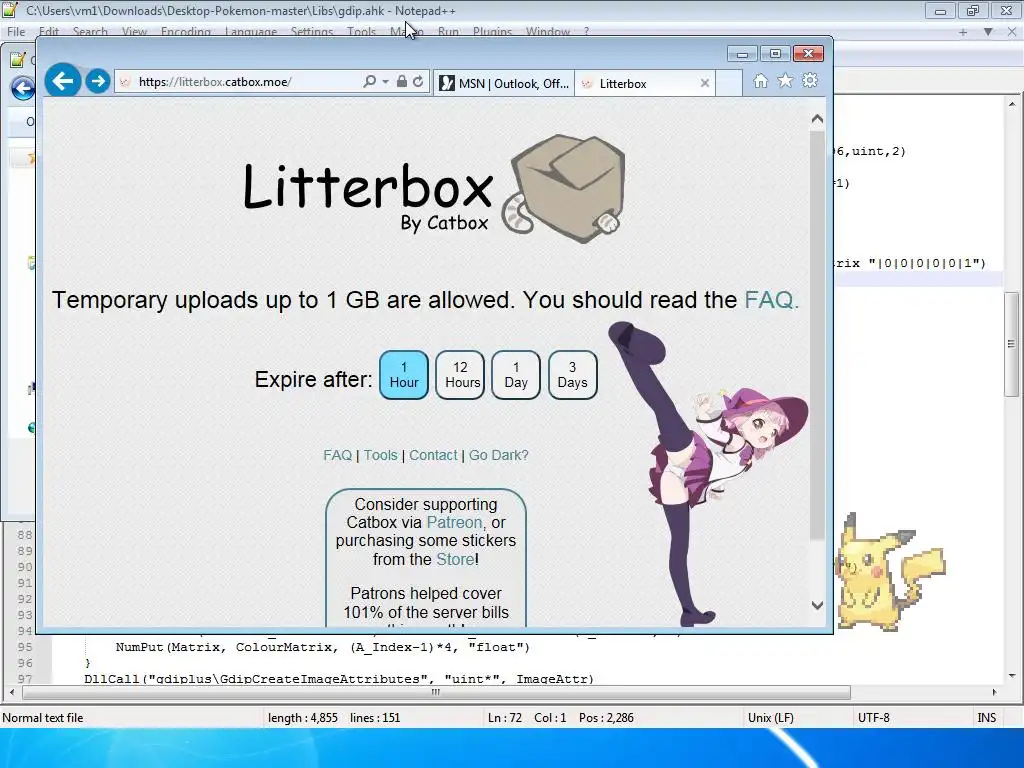Screen dimensions: 1024x768
Task: Click the Pikachu desktop pet sprite
Action: 891,572
